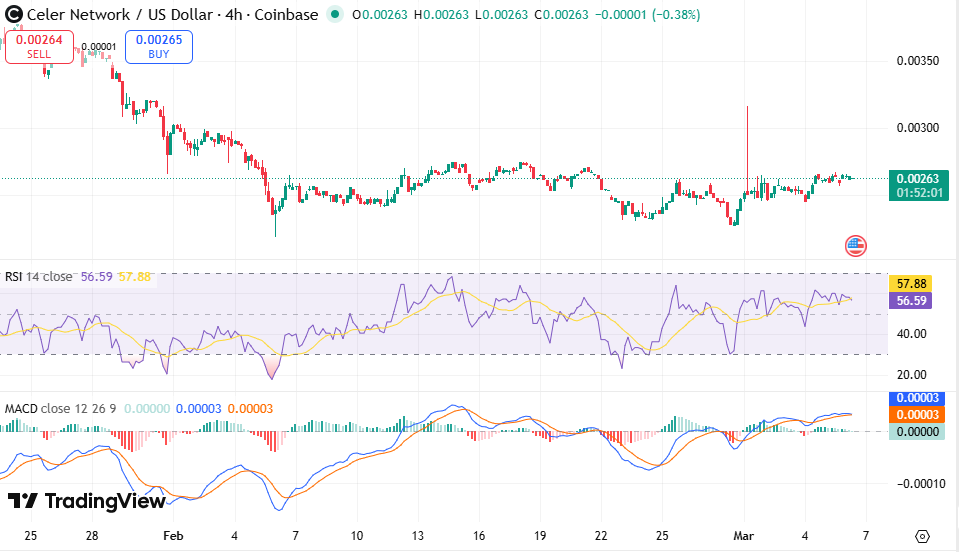The width and height of the screenshot is (959, 552).
Task: Click the orange MACD legend value 0.00003
Action: coord(250,408)
